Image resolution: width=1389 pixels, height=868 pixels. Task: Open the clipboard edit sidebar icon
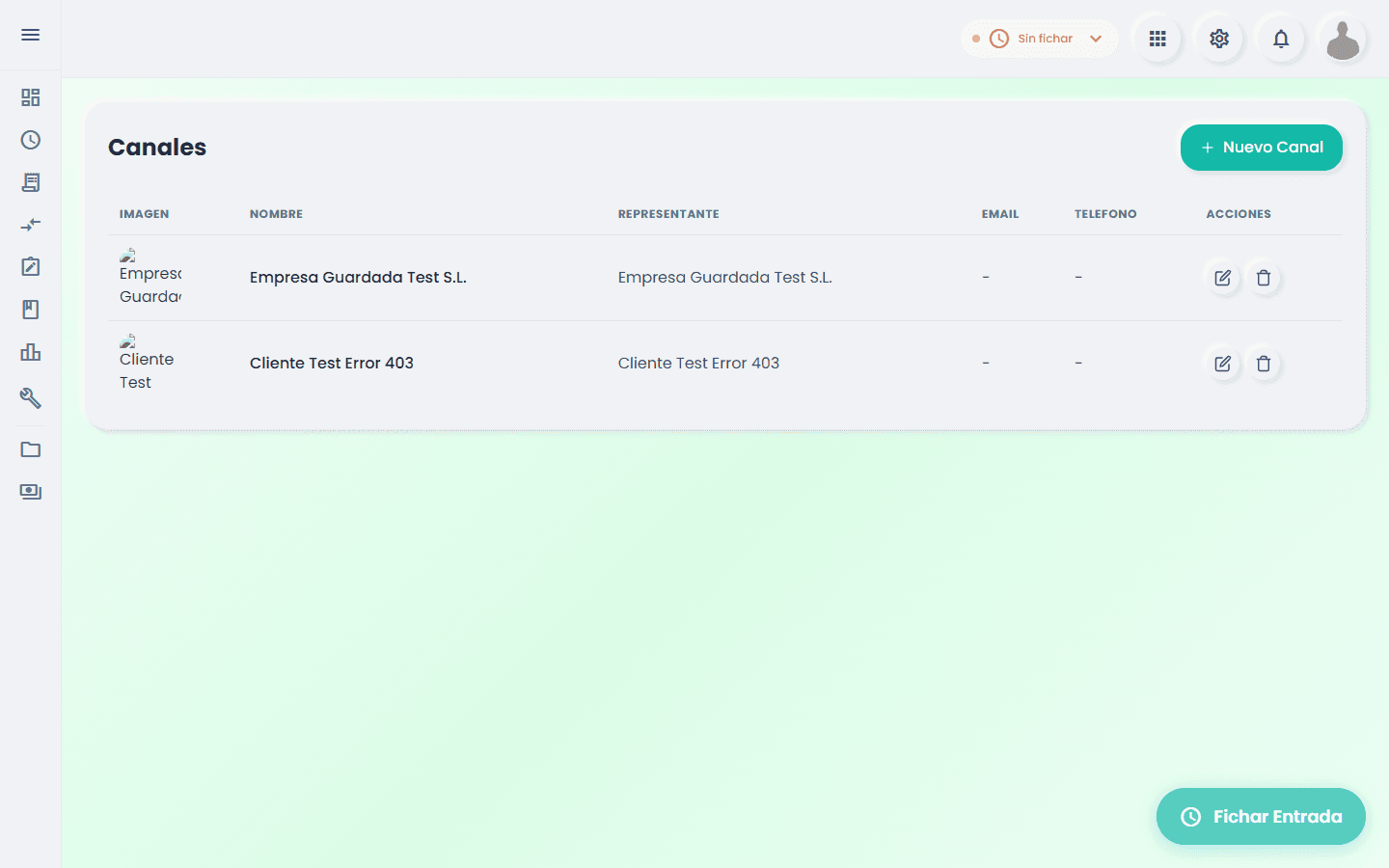point(31,267)
